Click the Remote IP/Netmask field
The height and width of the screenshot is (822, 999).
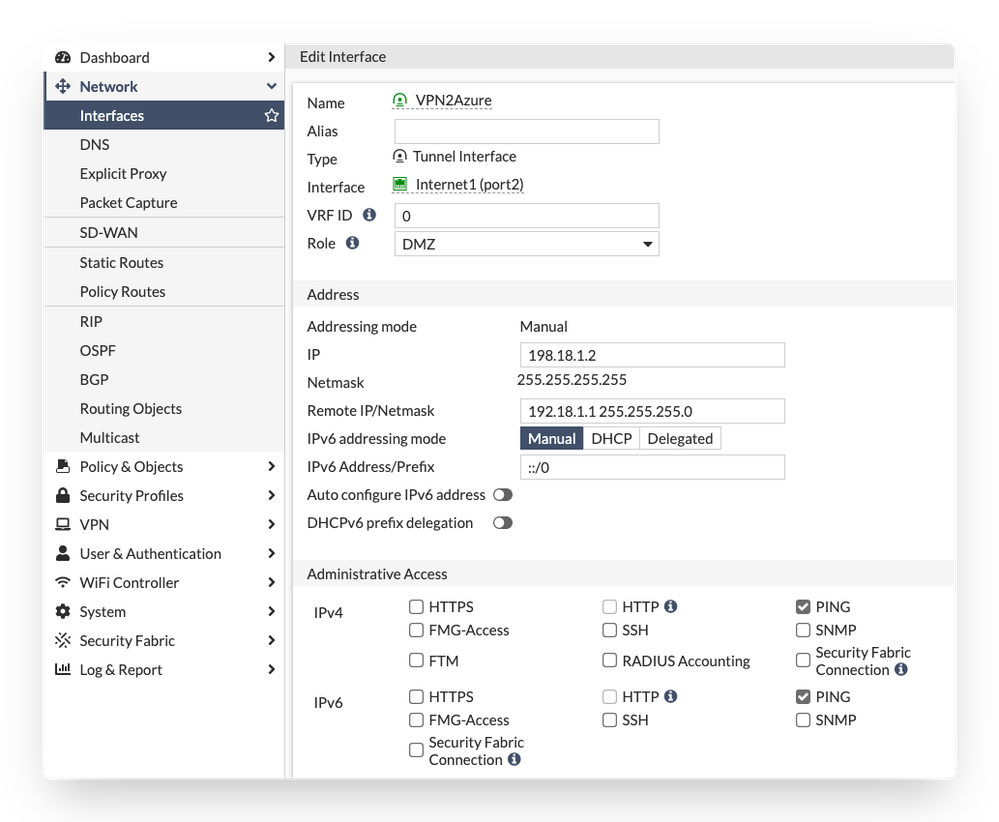pos(652,411)
